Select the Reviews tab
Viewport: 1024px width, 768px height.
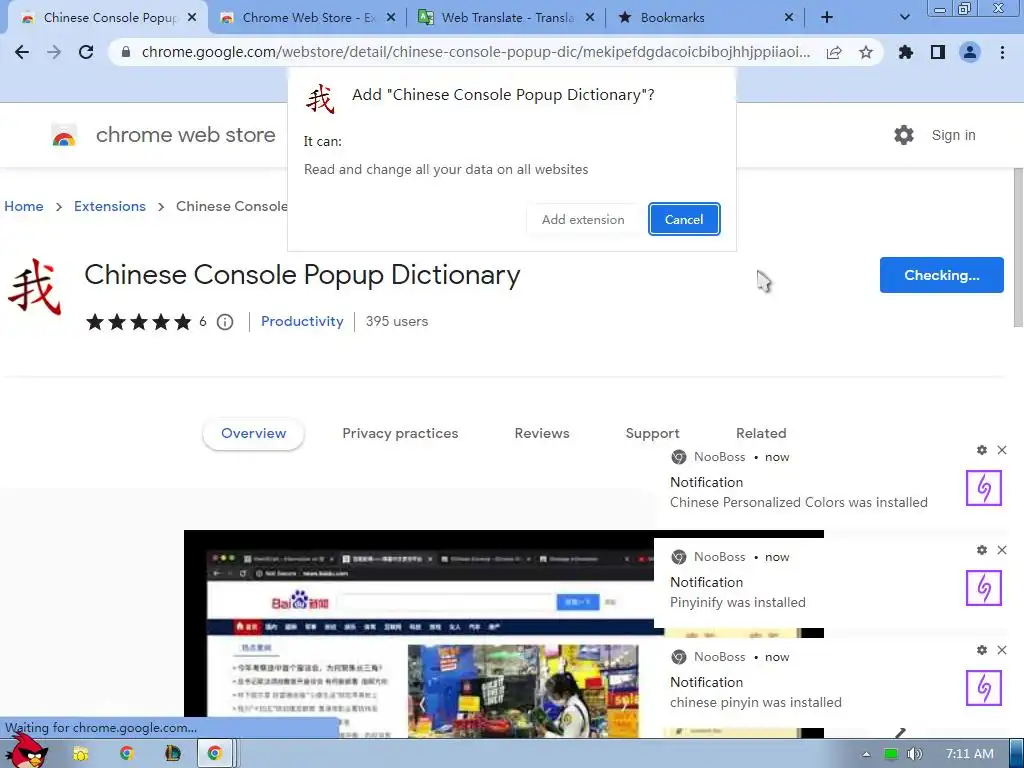[542, 434]
